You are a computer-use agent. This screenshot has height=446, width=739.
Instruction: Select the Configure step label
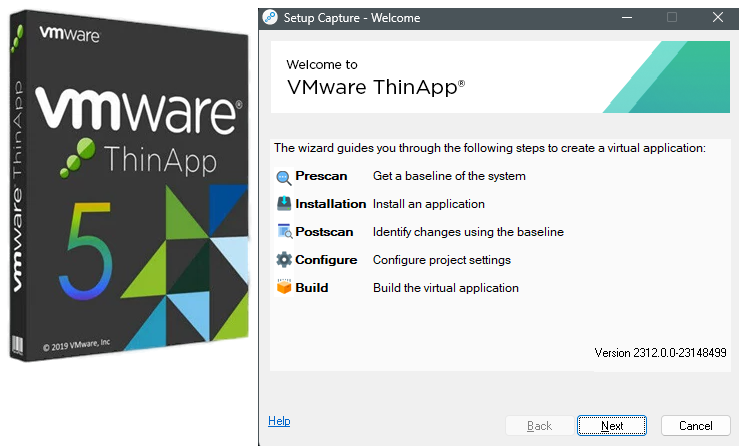pos(326,260)
